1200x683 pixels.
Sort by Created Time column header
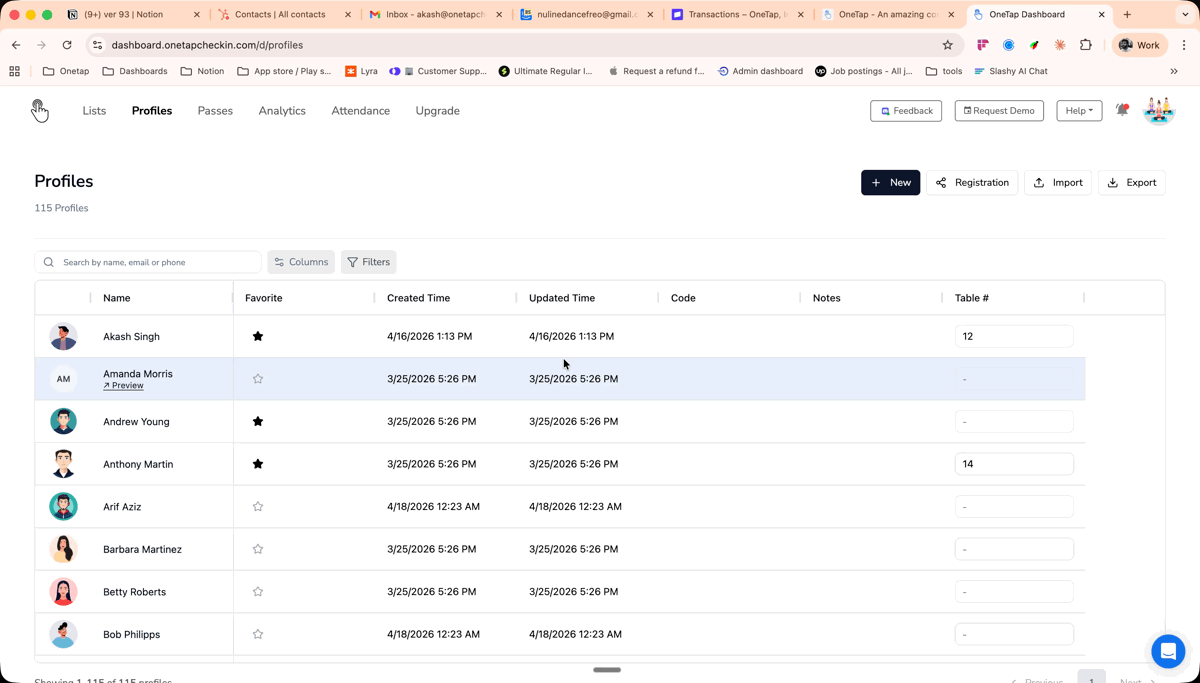tap(418, 298)
